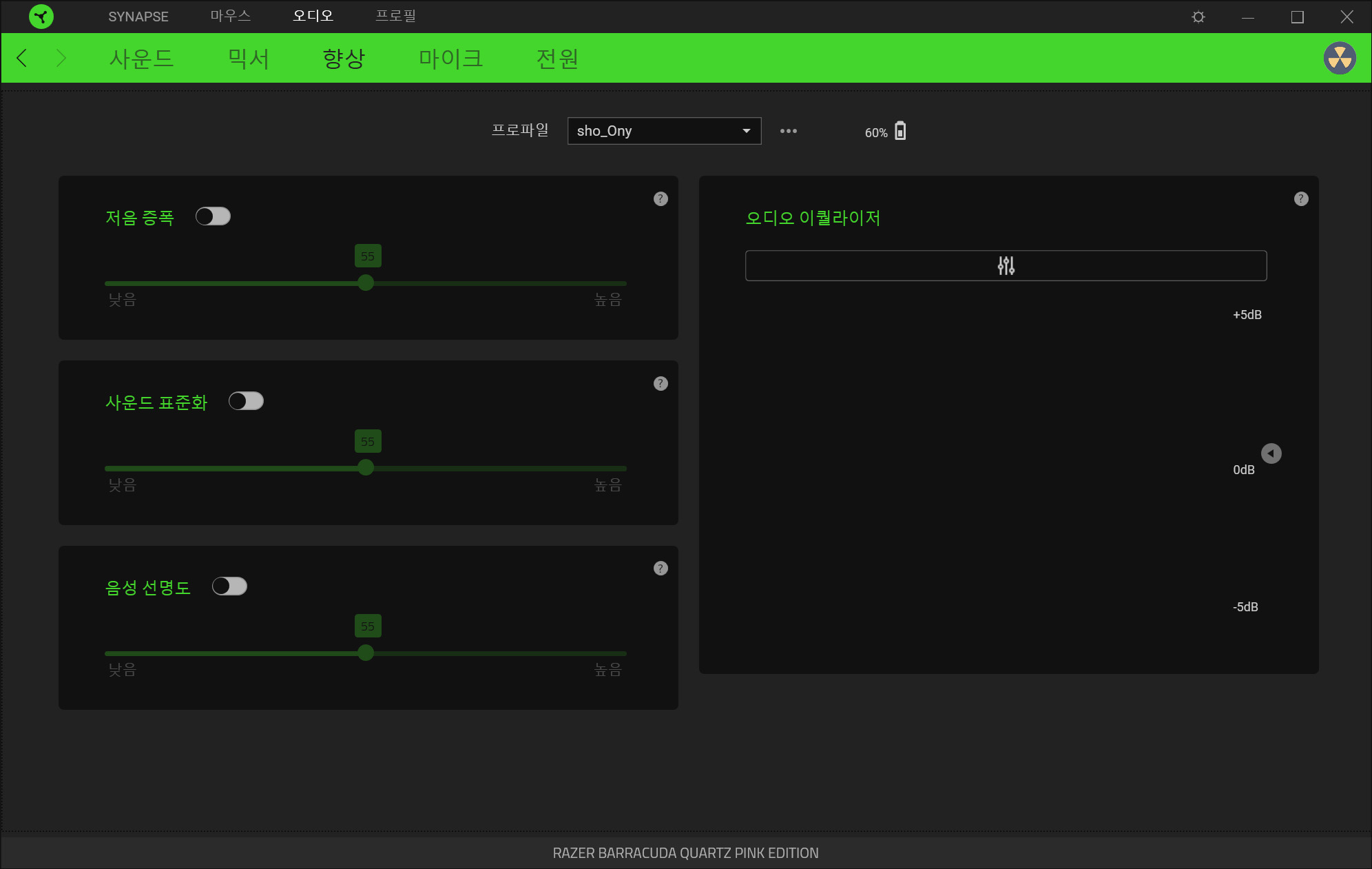Switch to the 마이크 tab
This screenshot has height=869, width=1372.
(x=450, y=59)
